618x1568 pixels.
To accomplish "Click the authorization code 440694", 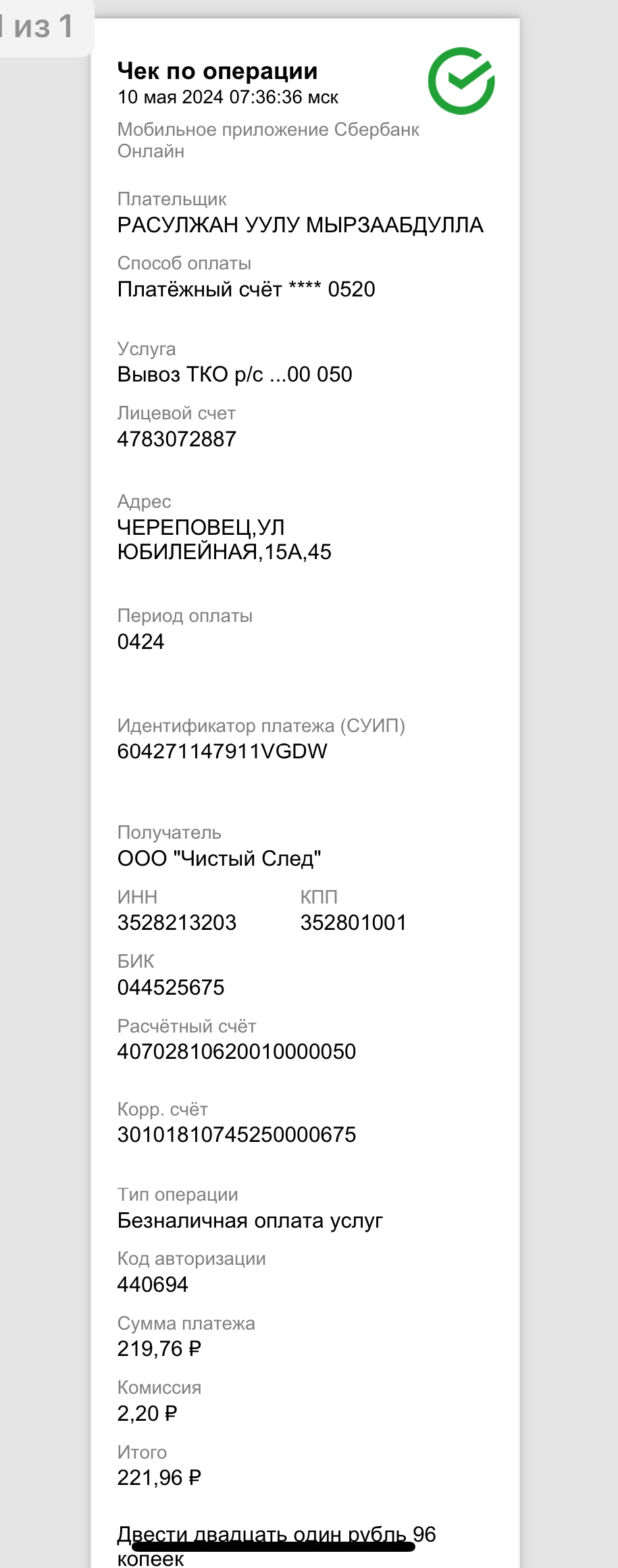I will 153,1284.
